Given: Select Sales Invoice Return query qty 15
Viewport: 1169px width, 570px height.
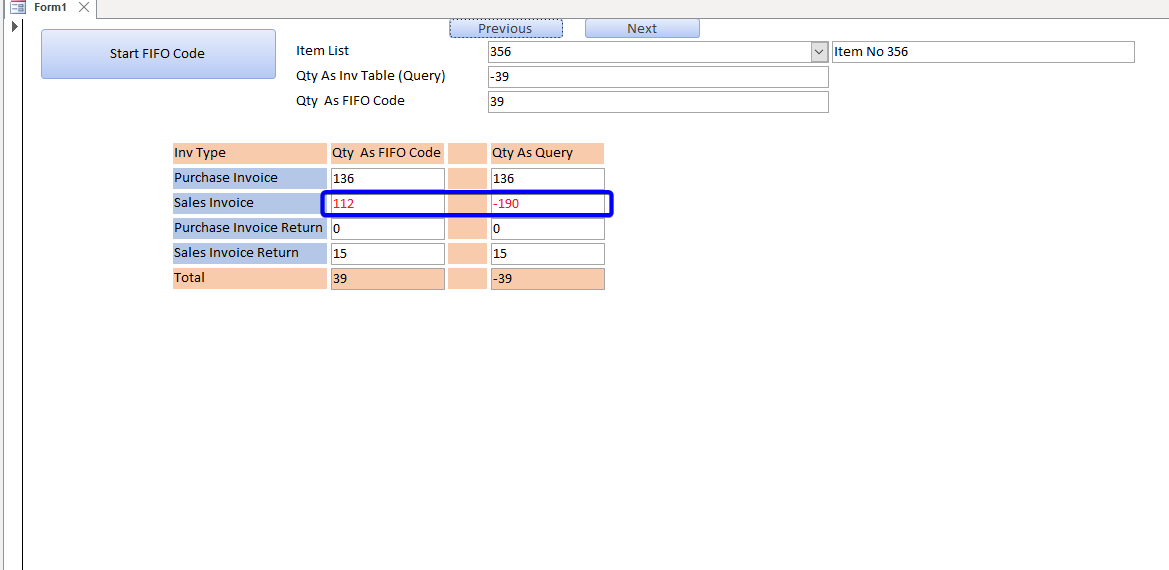Looking at the screenshot, I should point(548,254).
